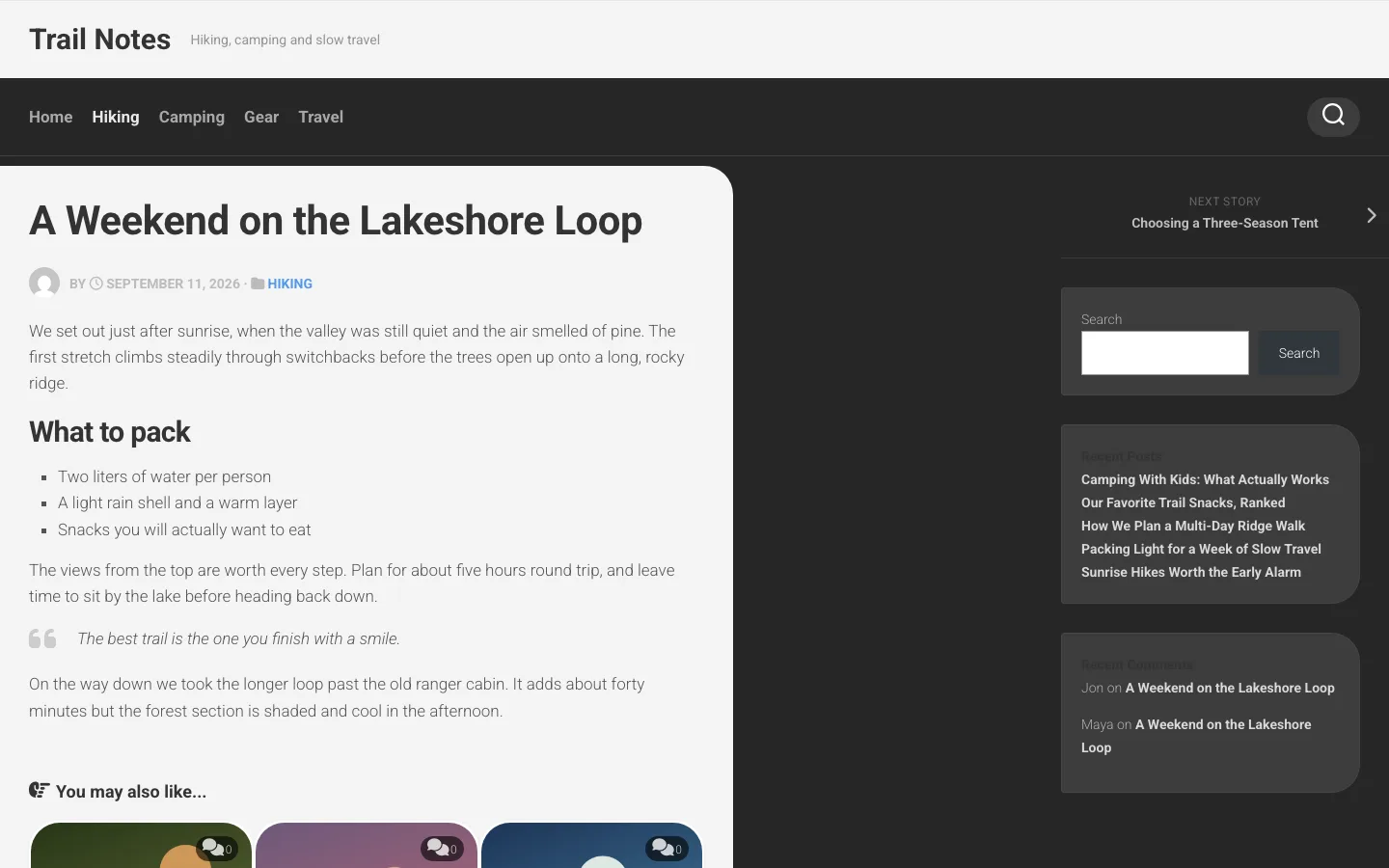Image resolution: width=1389 pixels, height=868 pixels.
Task: Click the Trail Notes site title
Action: [x=99, y=40]
